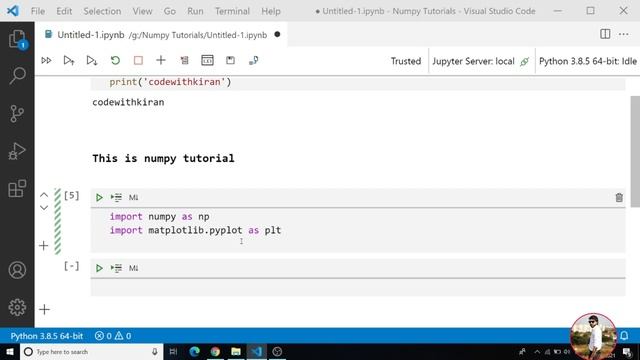Open Run and Debug view
This screenshot has width=640, height=360.
tap(17, 151)
